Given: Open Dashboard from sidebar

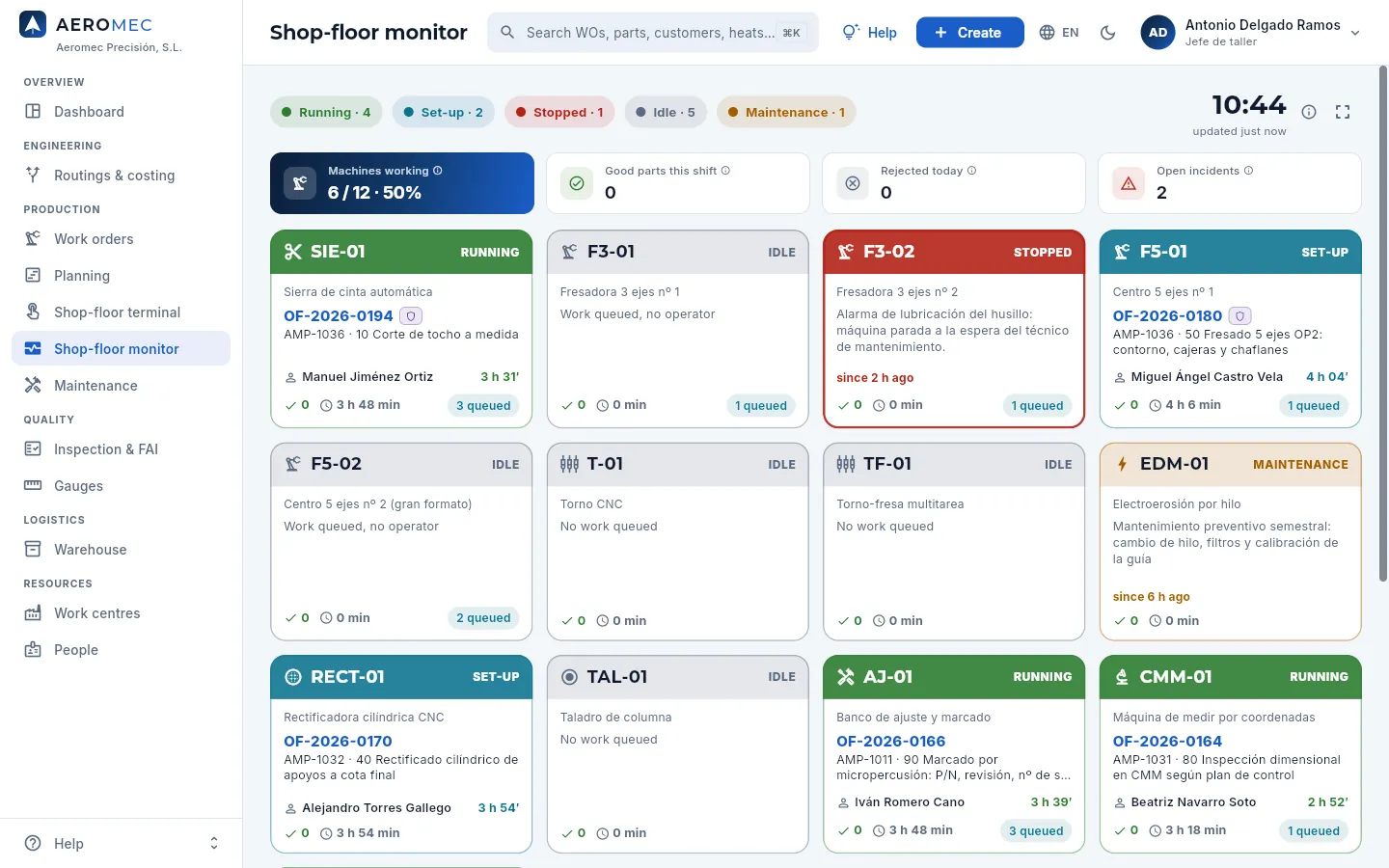Looking at the screenshot, I should 122,112.
